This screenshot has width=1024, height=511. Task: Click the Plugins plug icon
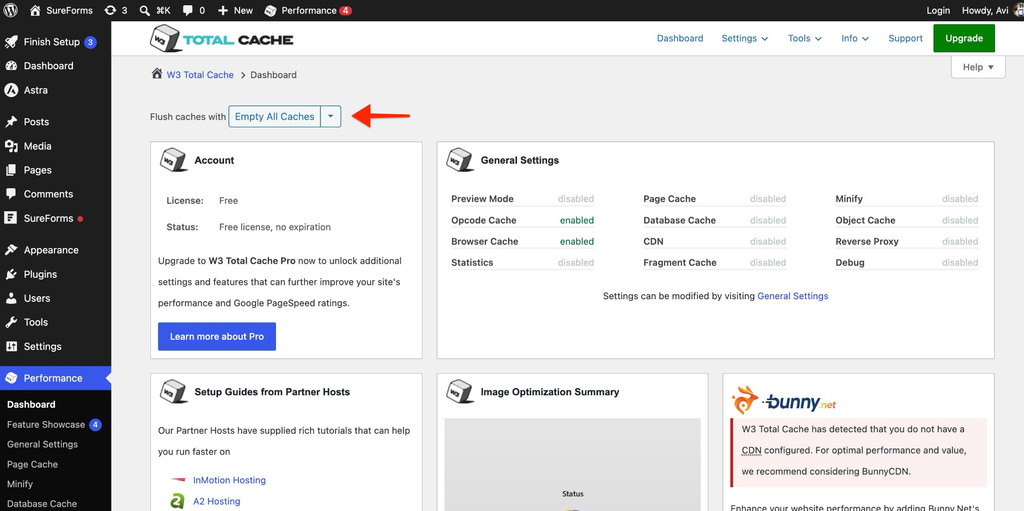pyautogui.click(x=11, y=274)
